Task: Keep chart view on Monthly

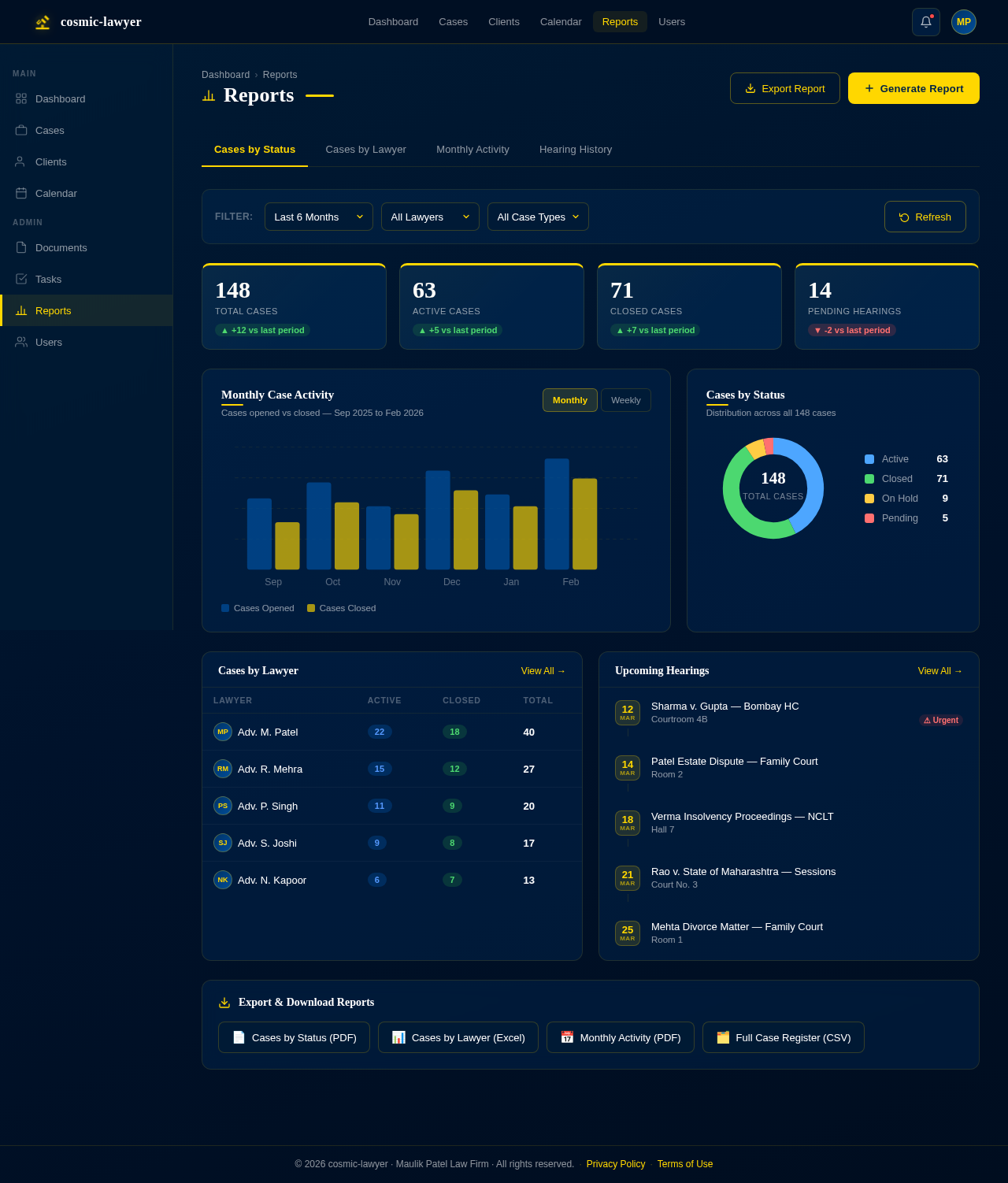Action: click(569, 400)
